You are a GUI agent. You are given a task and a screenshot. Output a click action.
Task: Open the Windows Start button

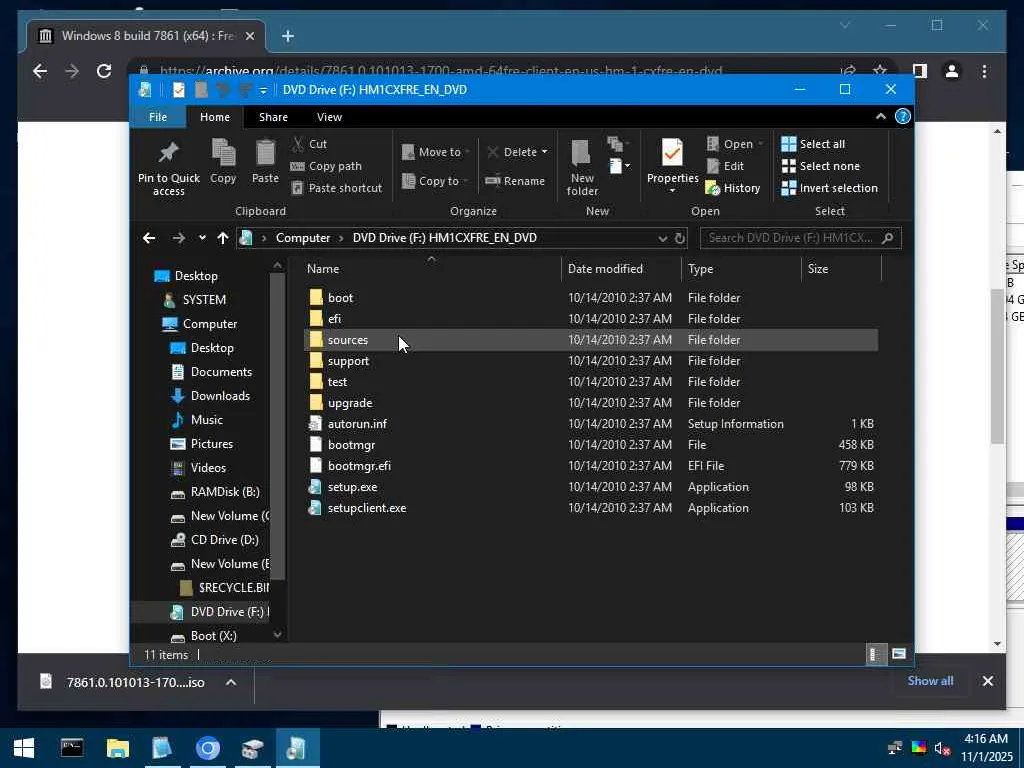24,748
